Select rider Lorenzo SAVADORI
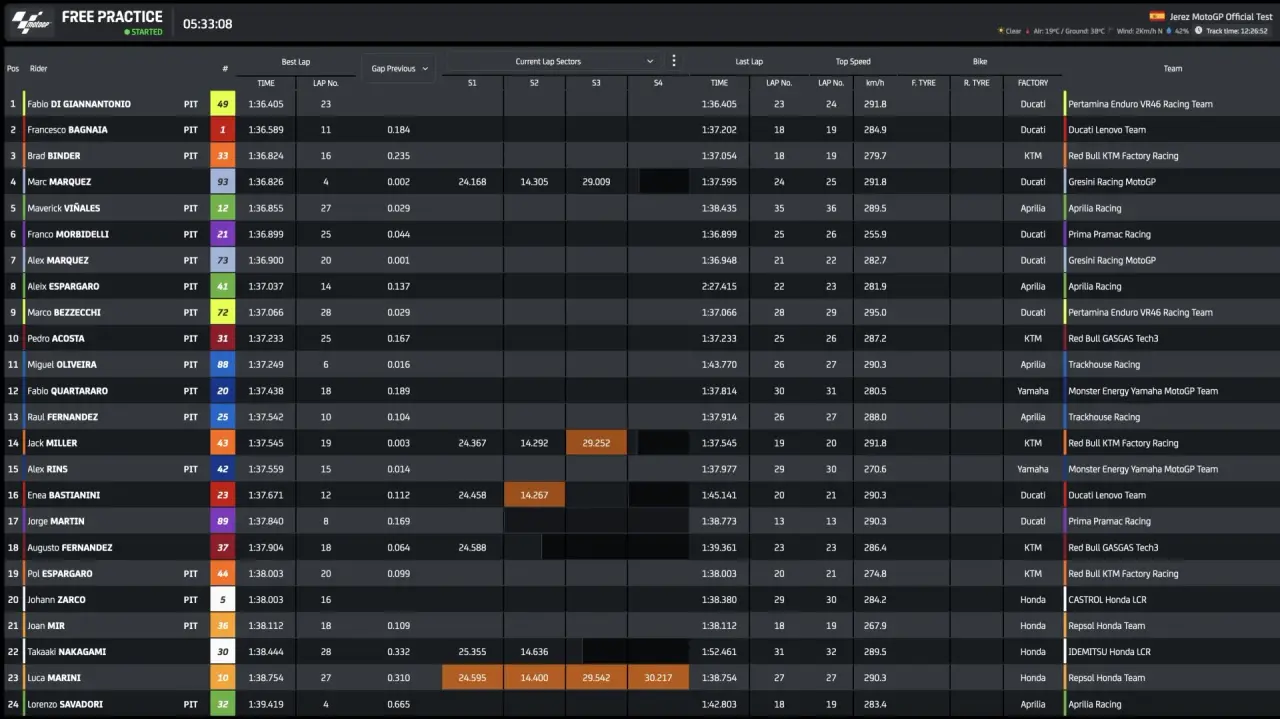 (x=65, y=704)
